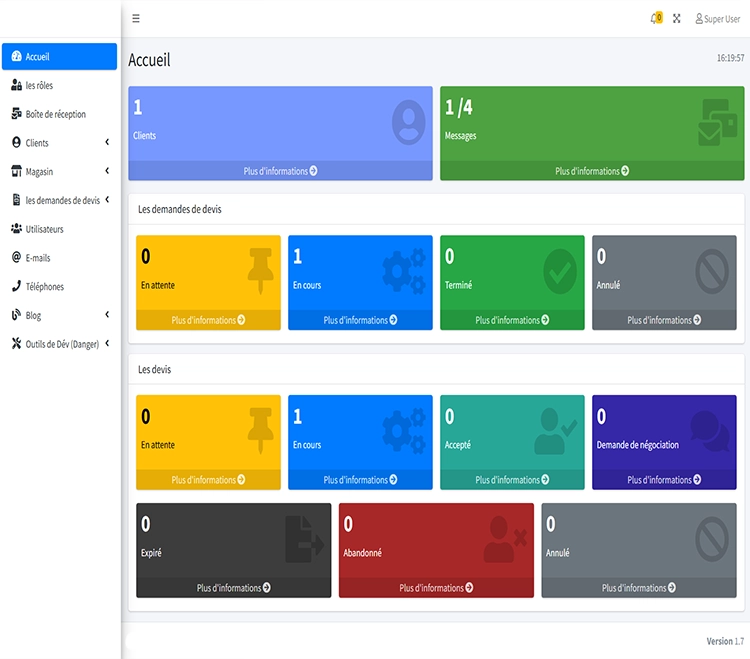Image resolution: width=750 pixels, height=659 pixels.
Task: Open more info on the Expiré card
Action: (233, 588)
